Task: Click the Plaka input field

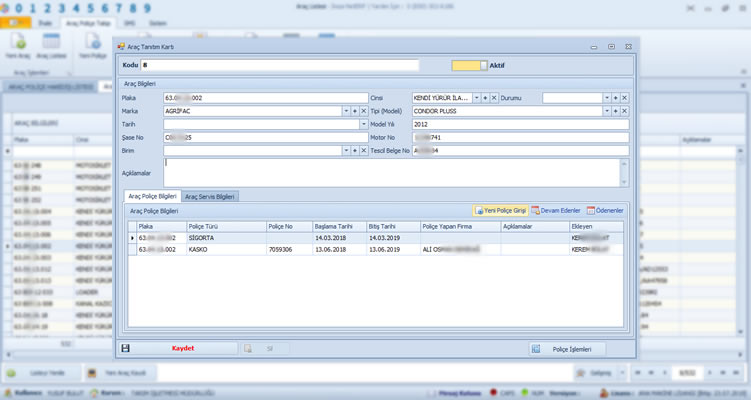Action: pyautogui.click(x=266, y=98)
